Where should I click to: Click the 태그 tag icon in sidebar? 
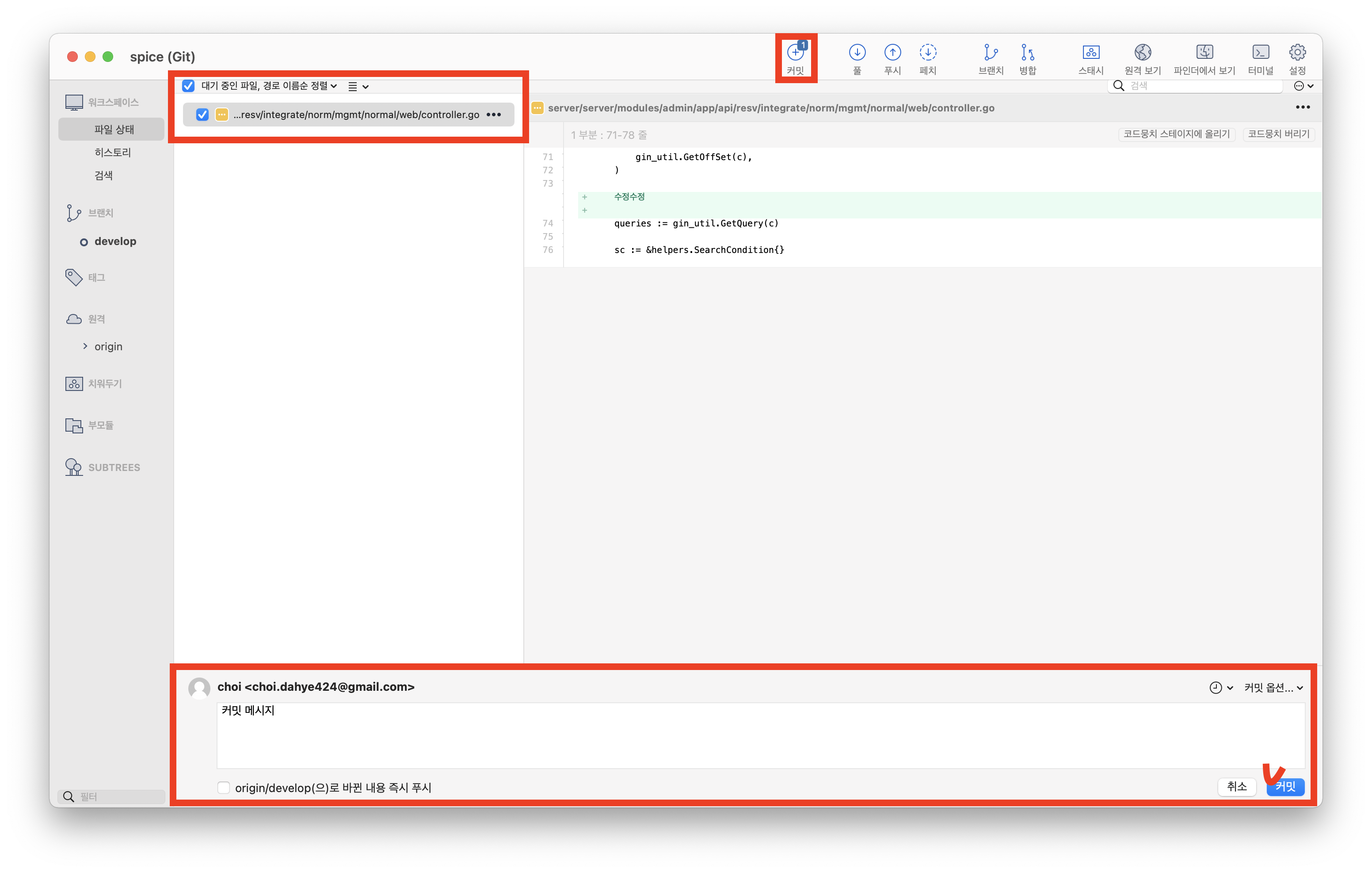point(73,278)
